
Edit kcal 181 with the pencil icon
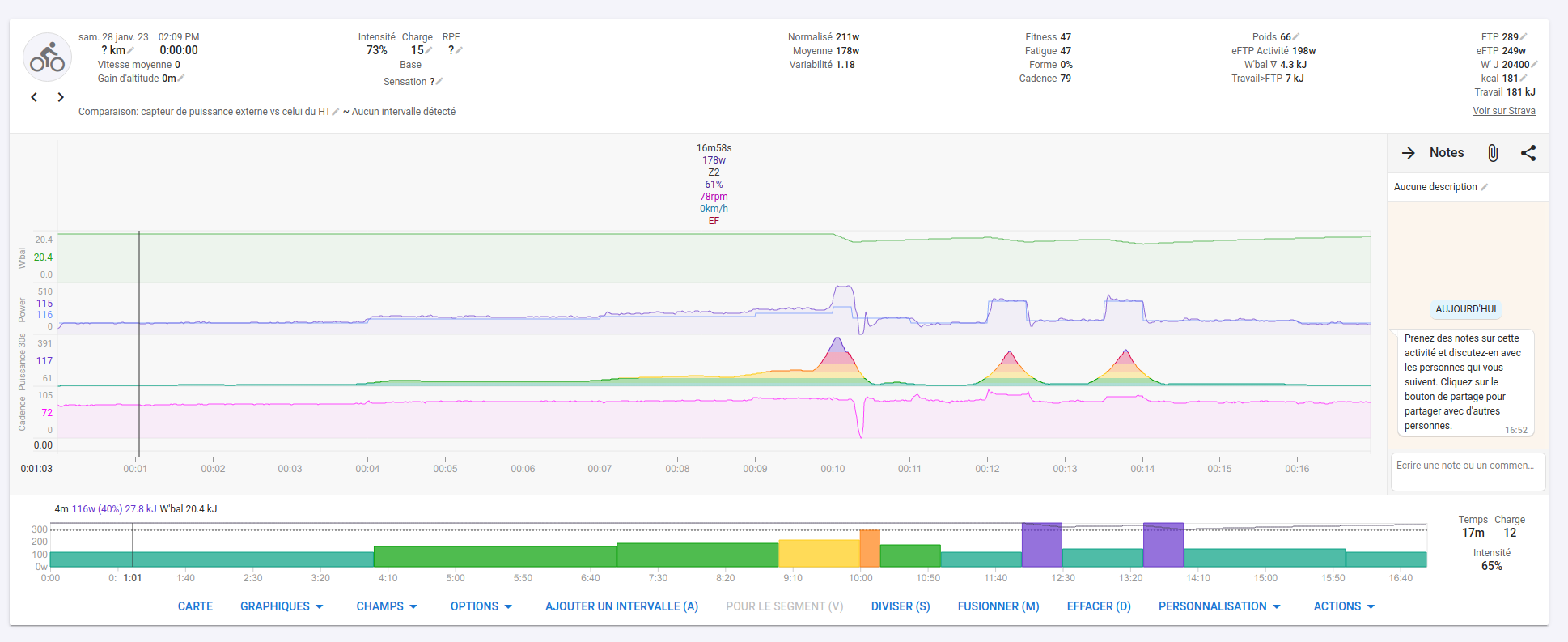(x=1524, y=78)
